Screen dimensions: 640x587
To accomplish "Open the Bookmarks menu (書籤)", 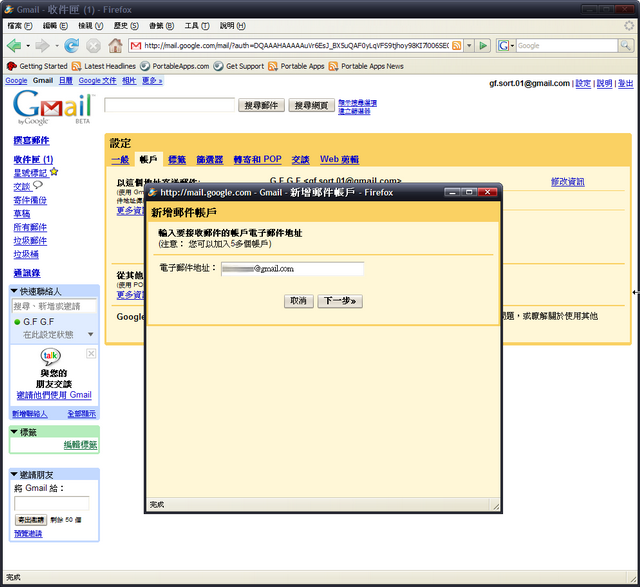I will coord(161,26).
